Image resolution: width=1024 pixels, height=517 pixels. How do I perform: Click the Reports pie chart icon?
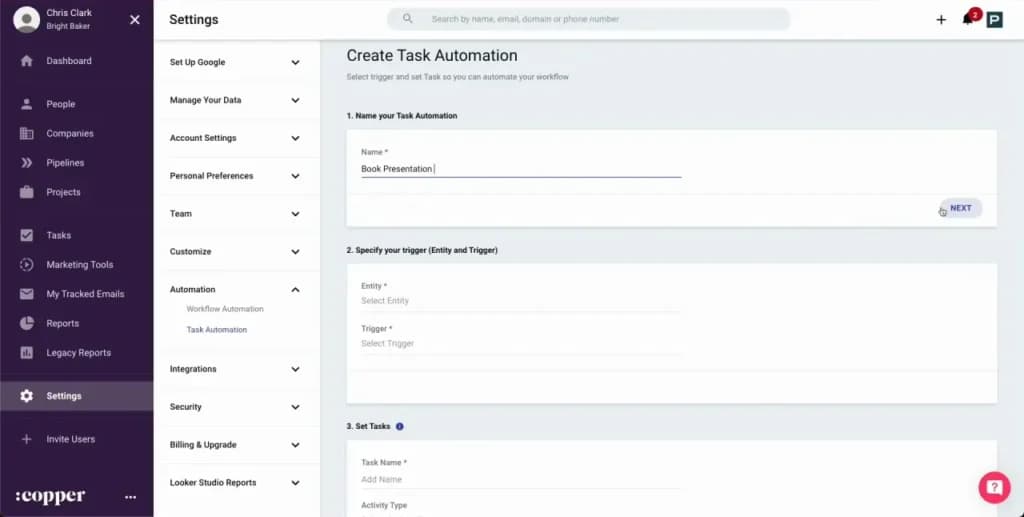[x=26, y=323]
